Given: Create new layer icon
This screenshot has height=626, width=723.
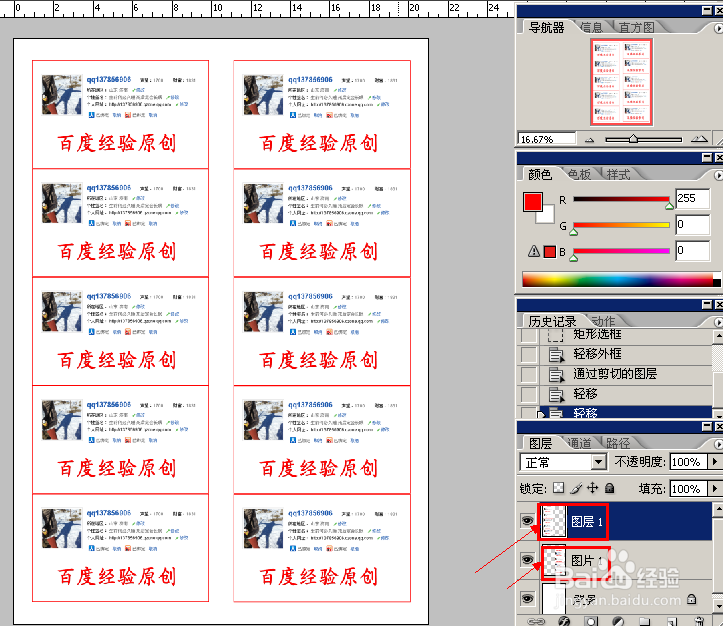Looking at the screenshot, I should pos(672,621).
